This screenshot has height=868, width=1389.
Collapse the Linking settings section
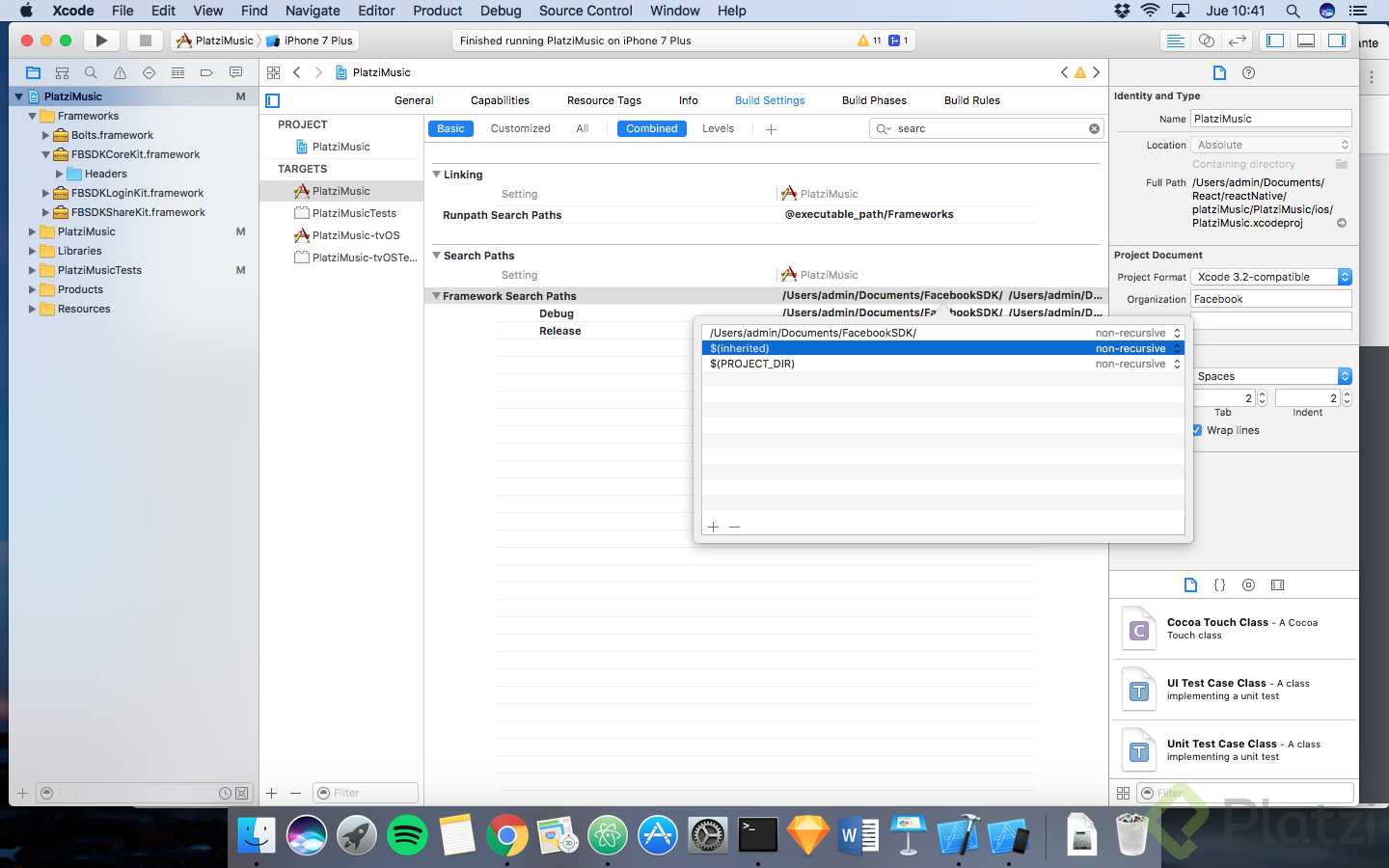pyautogui.click(x=436, y=175)
